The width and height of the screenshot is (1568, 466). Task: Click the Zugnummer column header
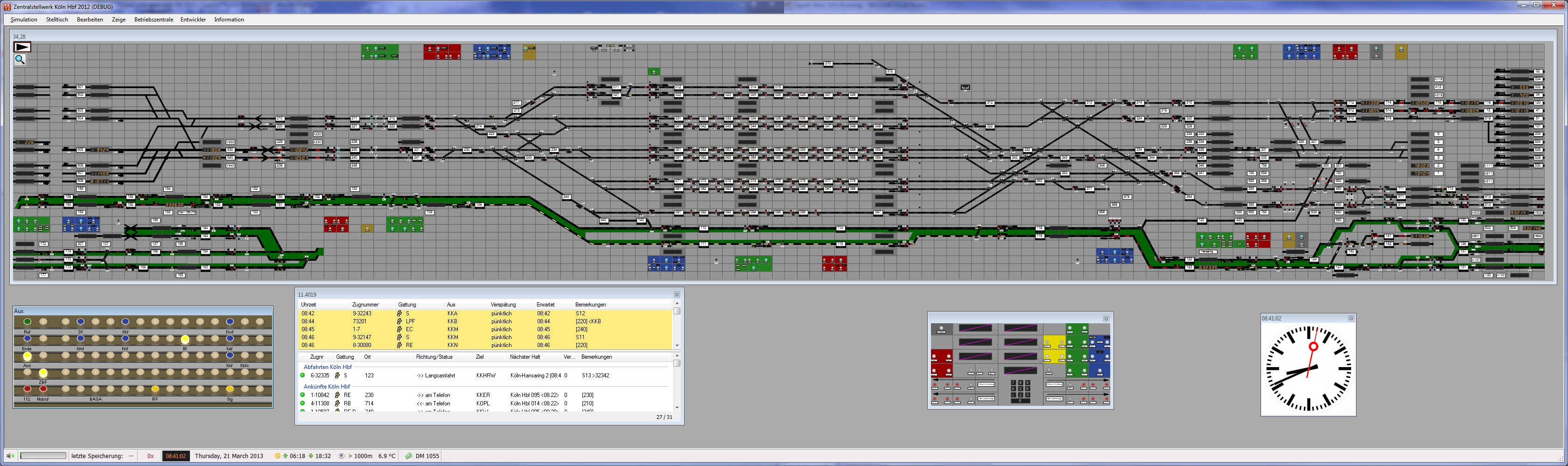point(365,304)
